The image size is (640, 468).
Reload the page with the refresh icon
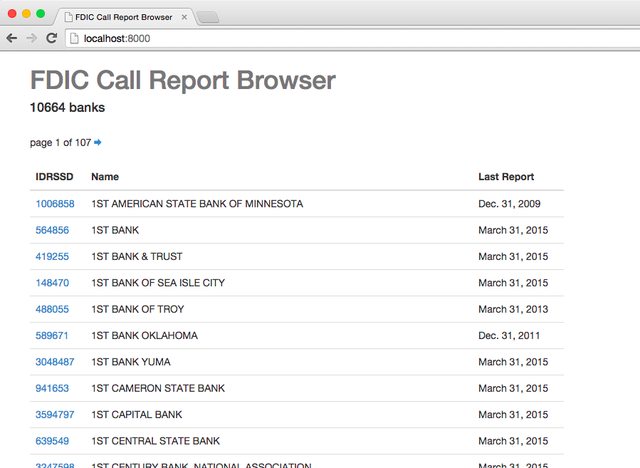51,38
